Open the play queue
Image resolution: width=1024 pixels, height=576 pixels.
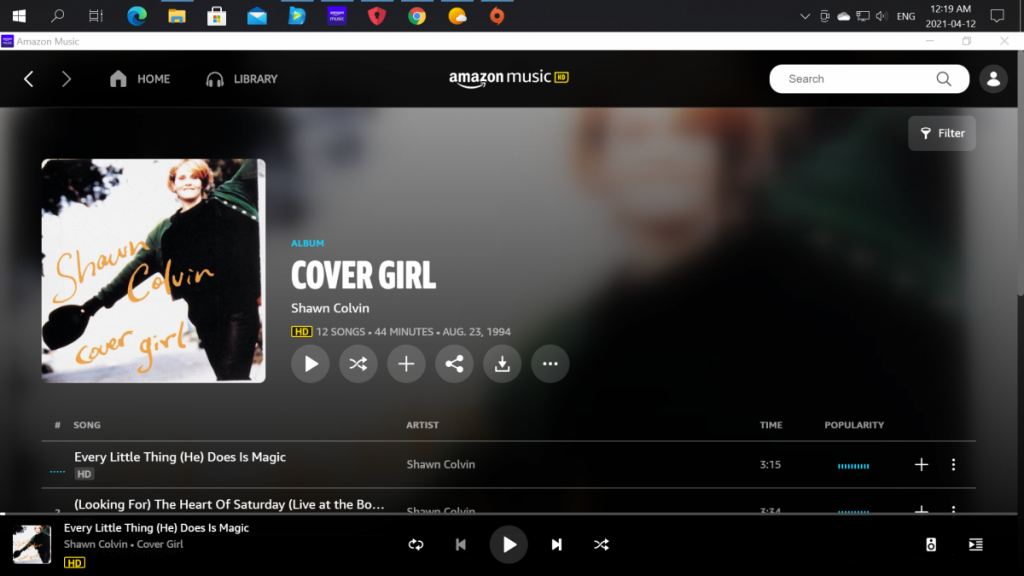[x=976, y=545]
